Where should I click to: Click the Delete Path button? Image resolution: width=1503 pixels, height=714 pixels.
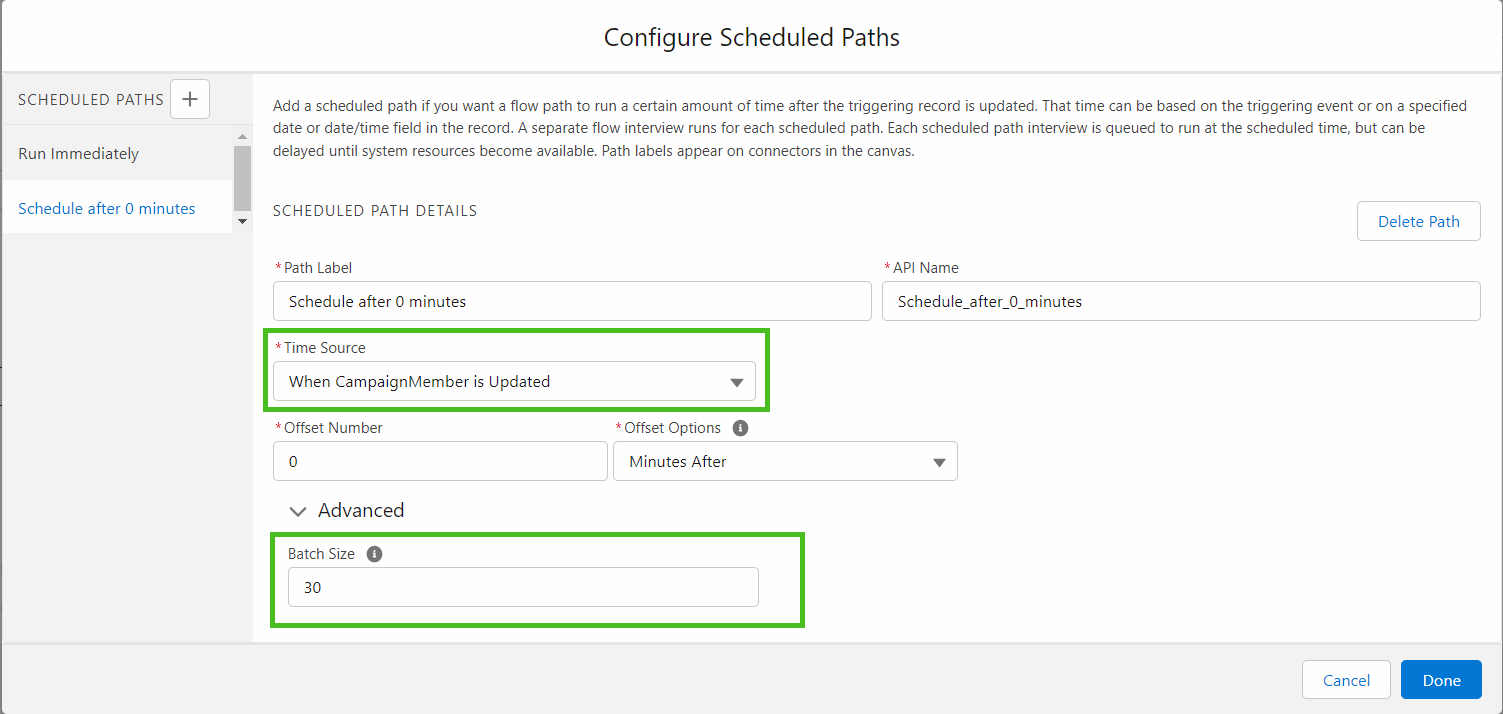pos(1418,221)
